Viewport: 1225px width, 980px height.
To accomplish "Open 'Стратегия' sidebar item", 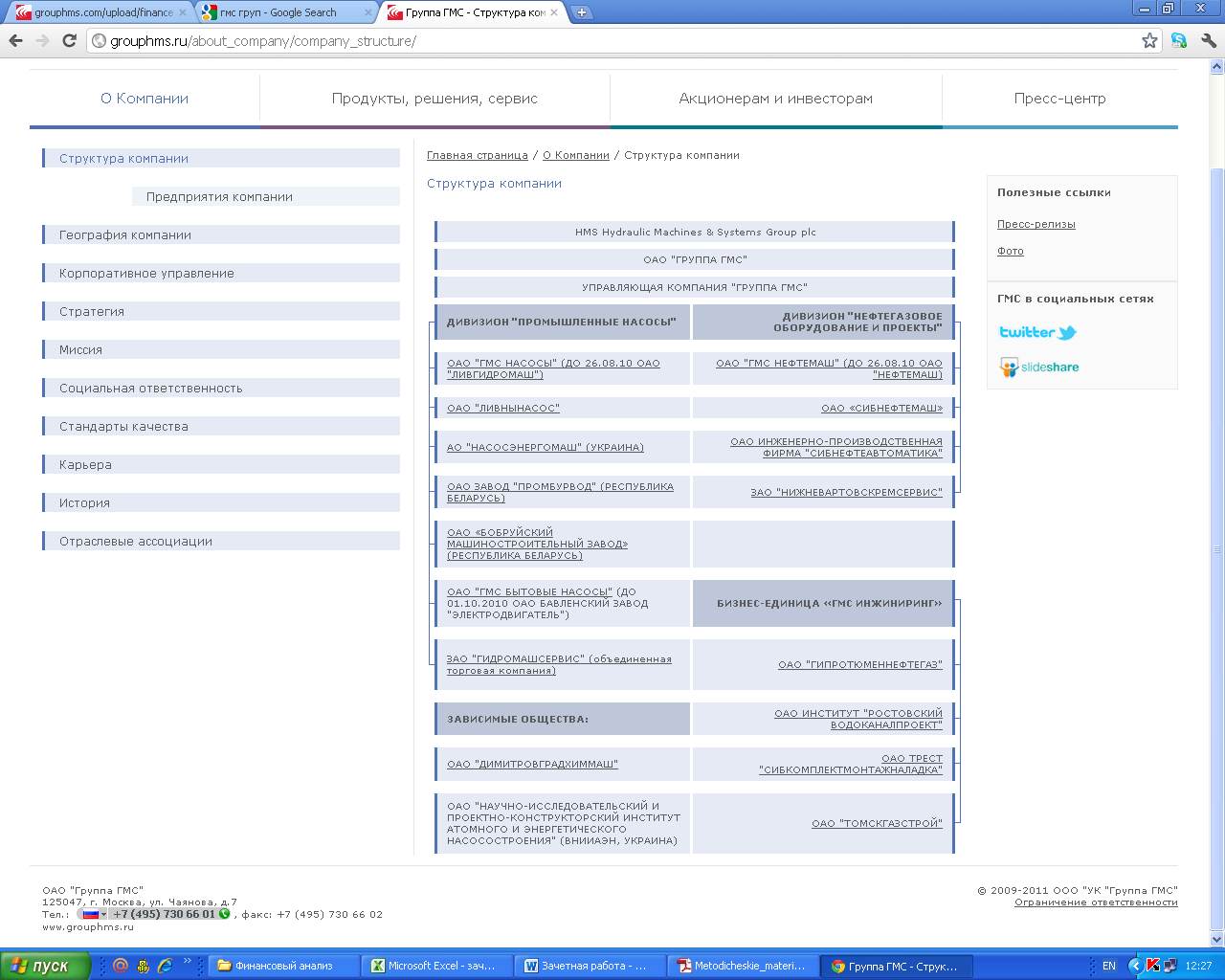I will pos(221,311).
